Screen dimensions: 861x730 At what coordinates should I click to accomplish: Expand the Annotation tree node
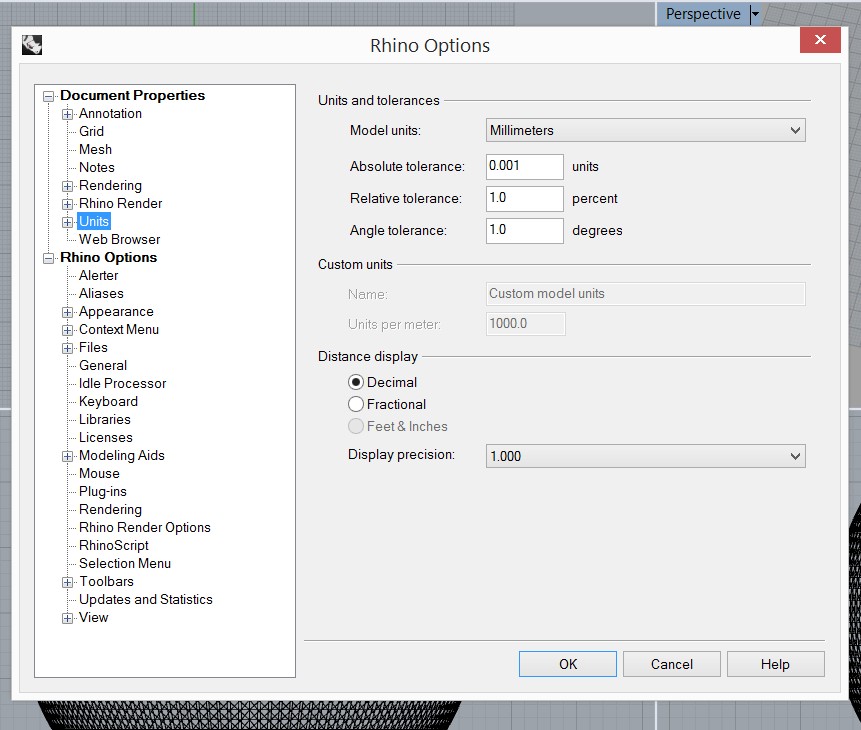pyautogui.click(x=68, y=114)
